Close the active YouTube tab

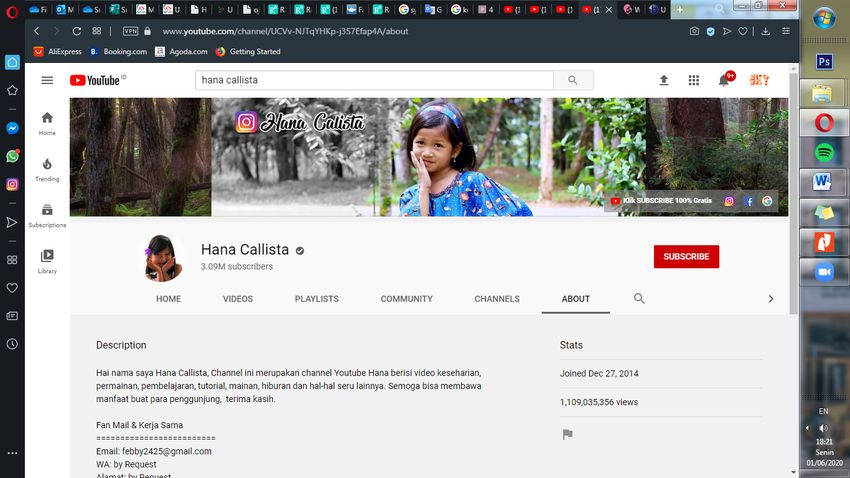point(609,10)
